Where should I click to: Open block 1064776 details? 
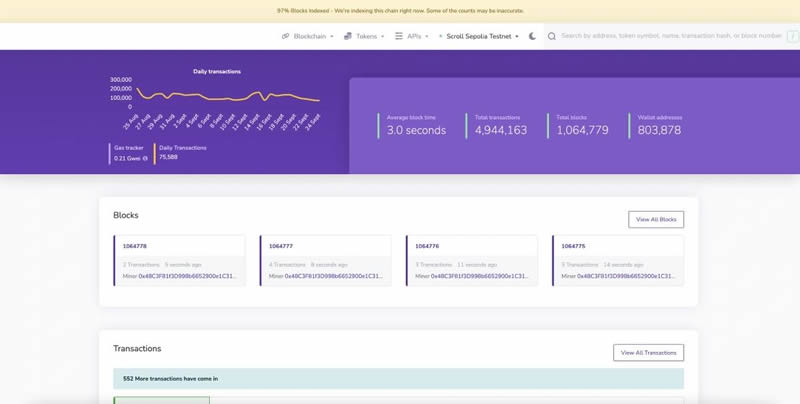[427, 246]
